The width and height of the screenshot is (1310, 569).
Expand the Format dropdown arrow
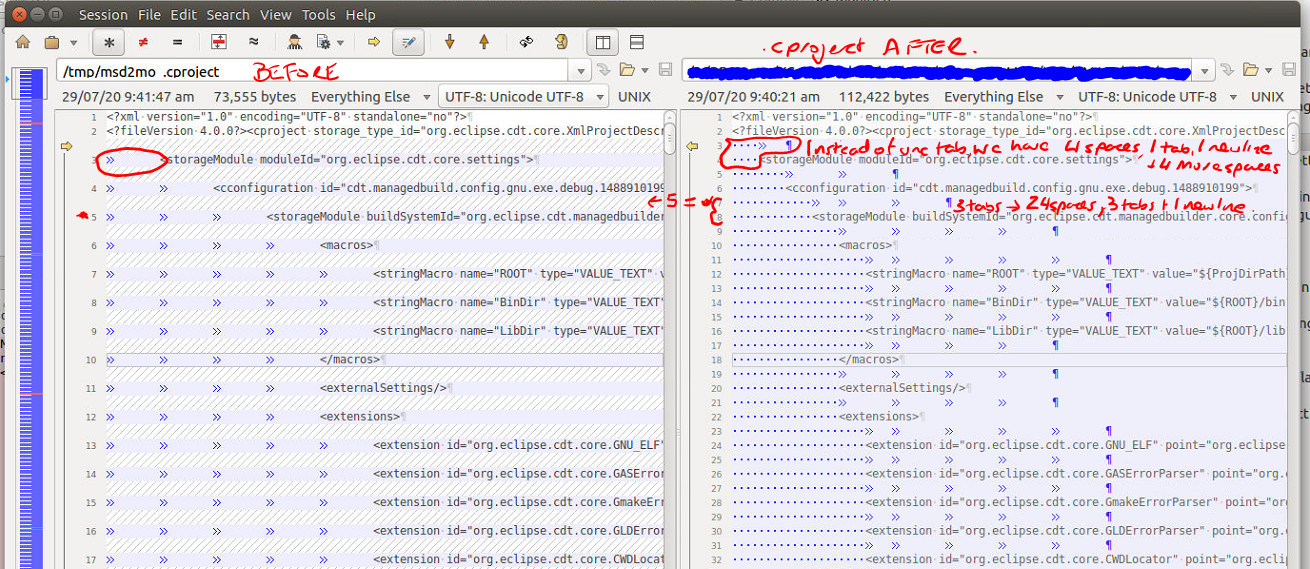[341, 43]
